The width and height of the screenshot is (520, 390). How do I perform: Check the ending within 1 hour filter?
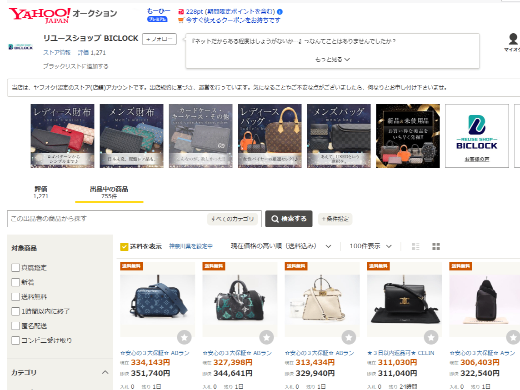(15, 311)
